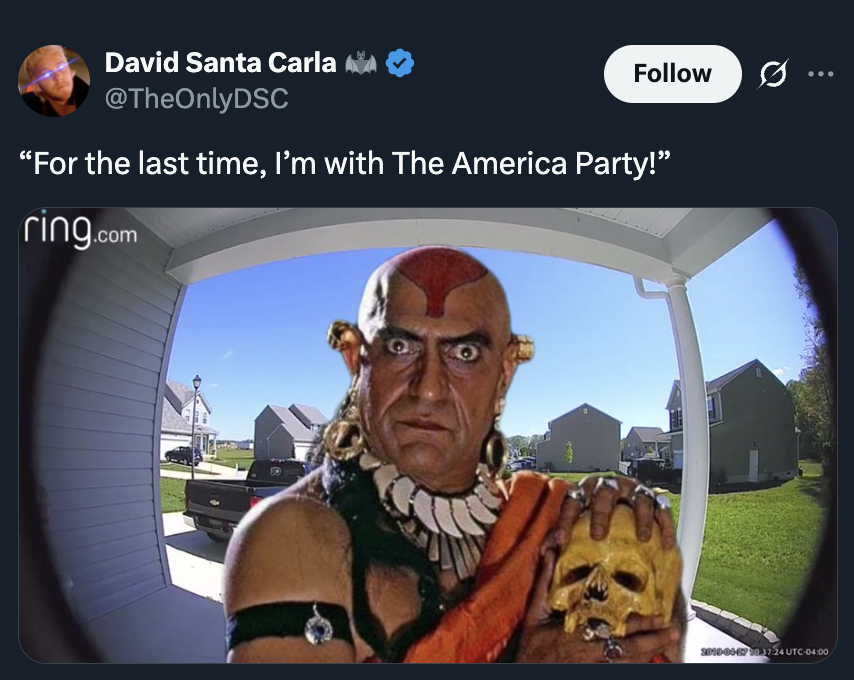Open the David Santa Carla display name link
854x680 pixels.
(220, 63)
